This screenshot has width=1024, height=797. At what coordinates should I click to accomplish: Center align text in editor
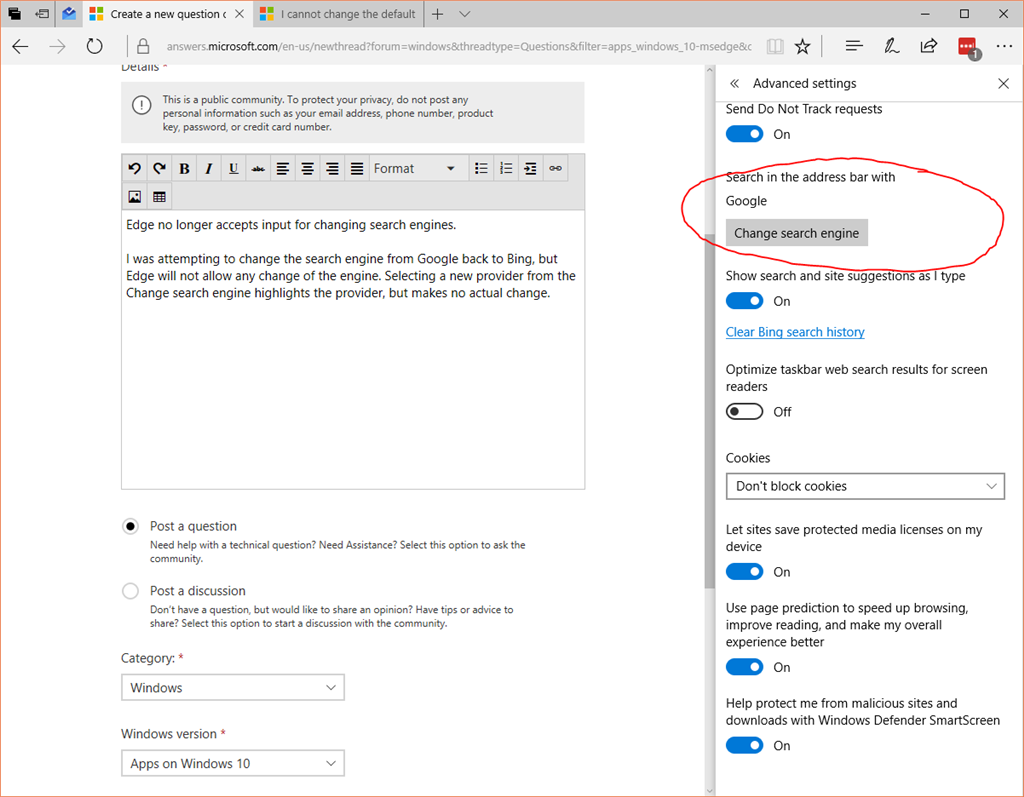[x=308, y=169]
